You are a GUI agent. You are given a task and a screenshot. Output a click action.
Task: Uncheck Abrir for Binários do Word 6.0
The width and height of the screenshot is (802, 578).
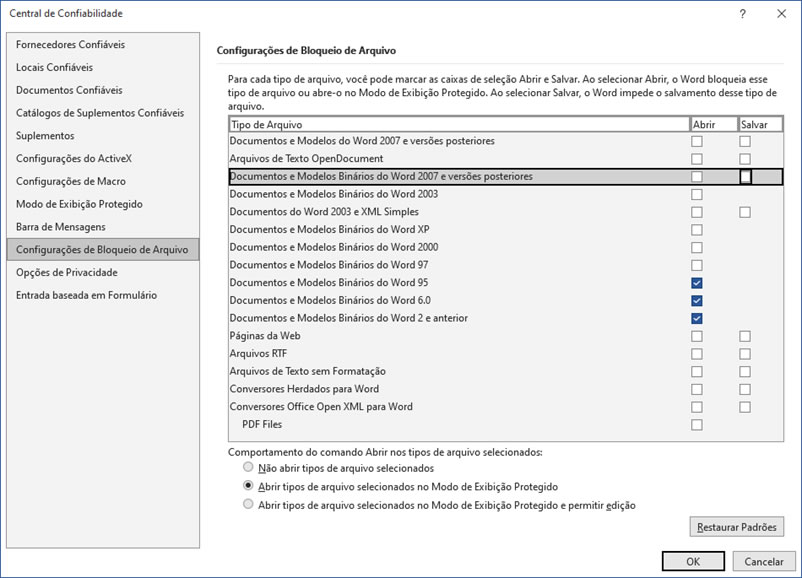coord(697,301)
